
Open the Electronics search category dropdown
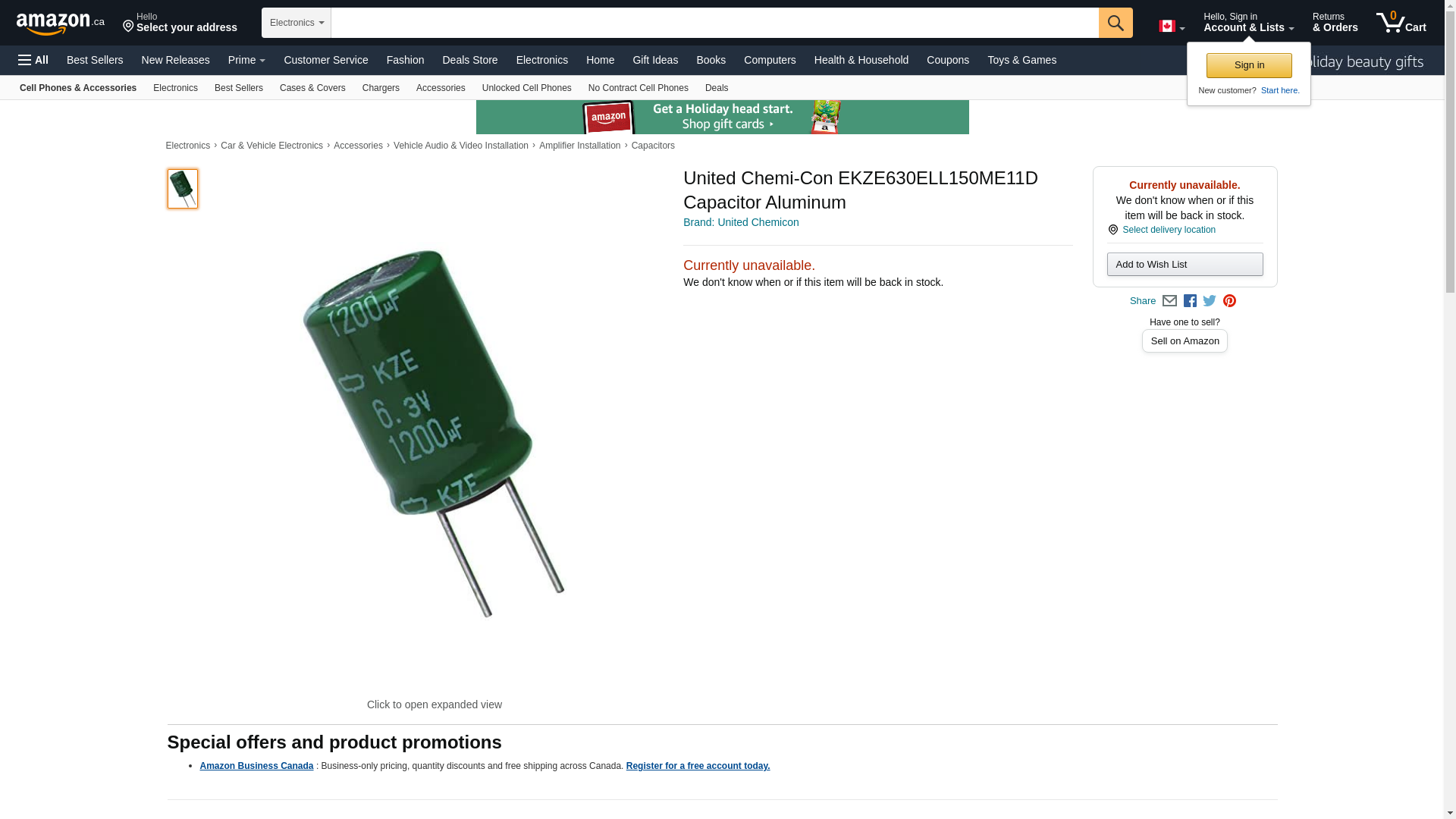[297, 23]
